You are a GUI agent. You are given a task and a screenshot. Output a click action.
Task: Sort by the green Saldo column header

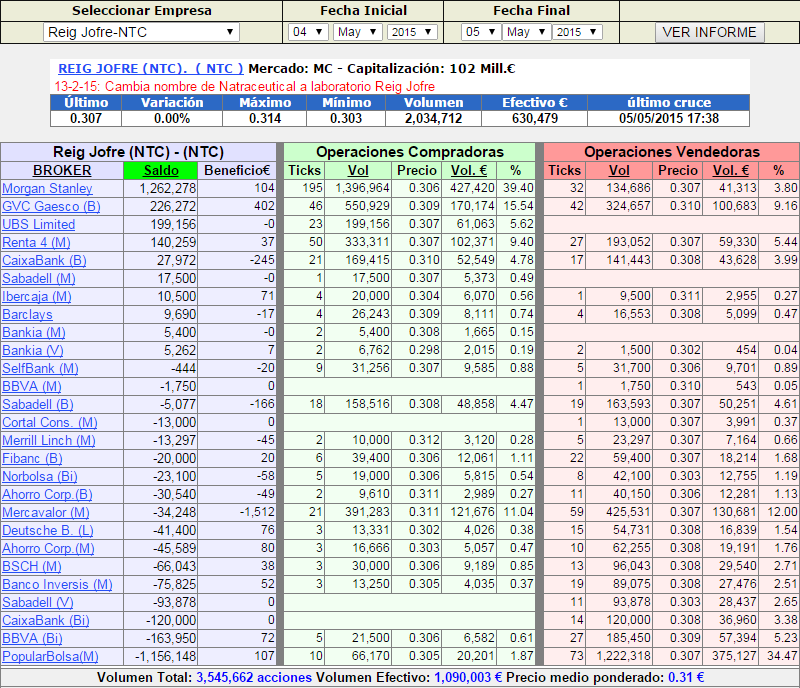[161, 170]
